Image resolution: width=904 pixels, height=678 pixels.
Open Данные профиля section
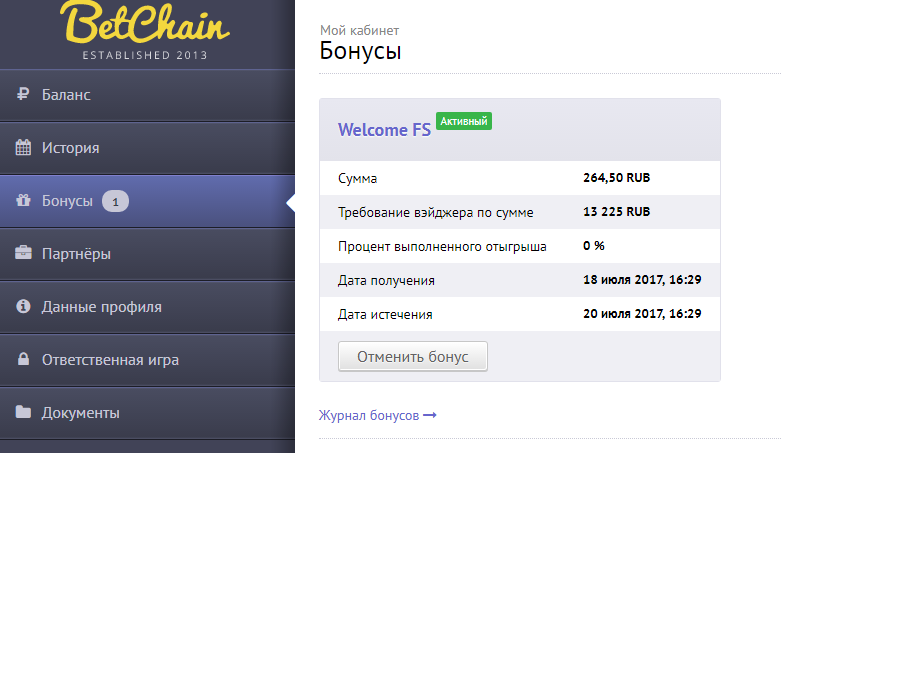(147, 307)
